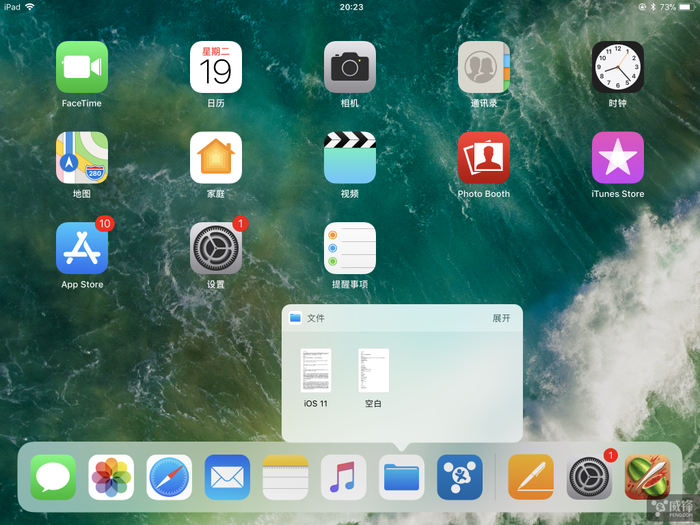
Task: Tap the Files app in the dock
Action: coord(401,477)
